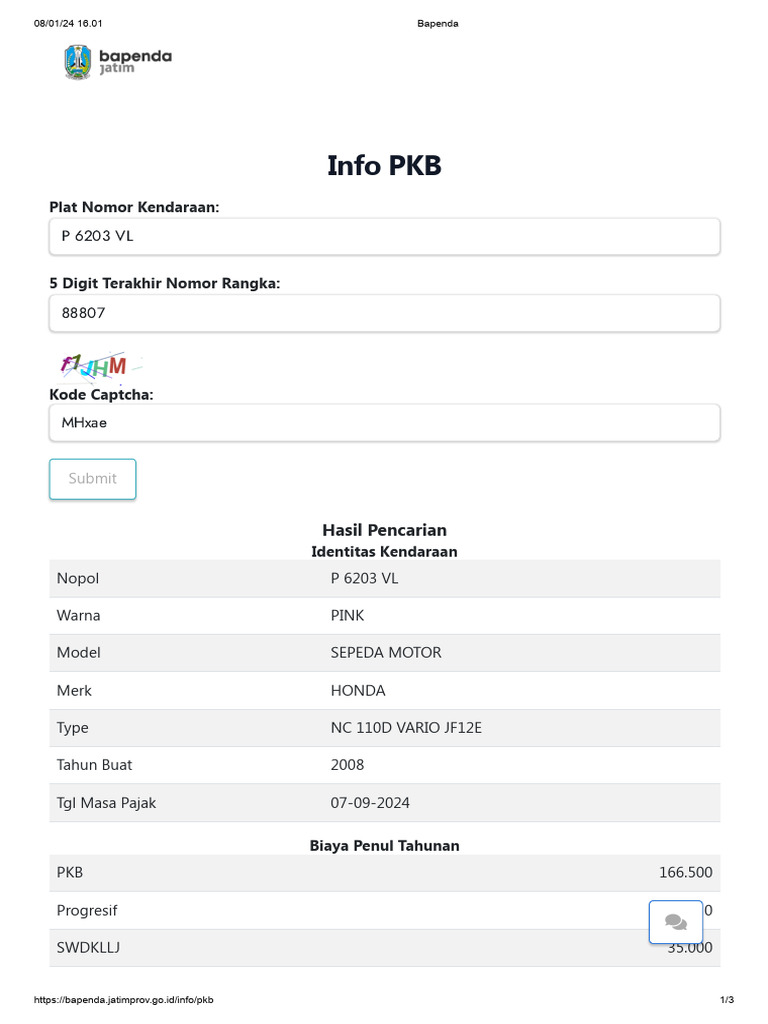Image resolution: width=768 pixels, height=1024 pixels.
Task: Click the Hasil Pencarian heading
Action: click(x=384, y=530)
